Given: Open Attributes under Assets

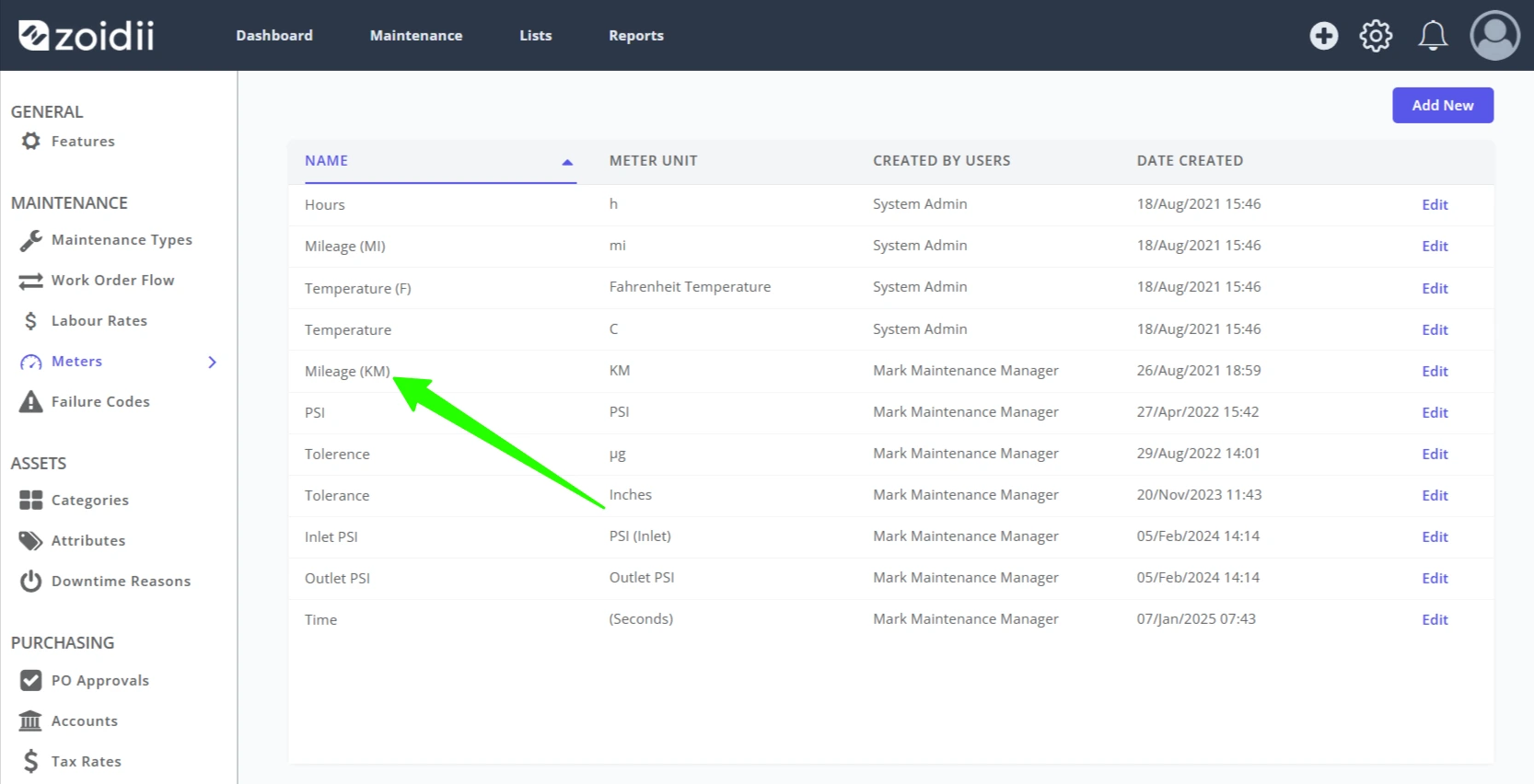Looking at the screenshot, I should click(x=88, y=541).
